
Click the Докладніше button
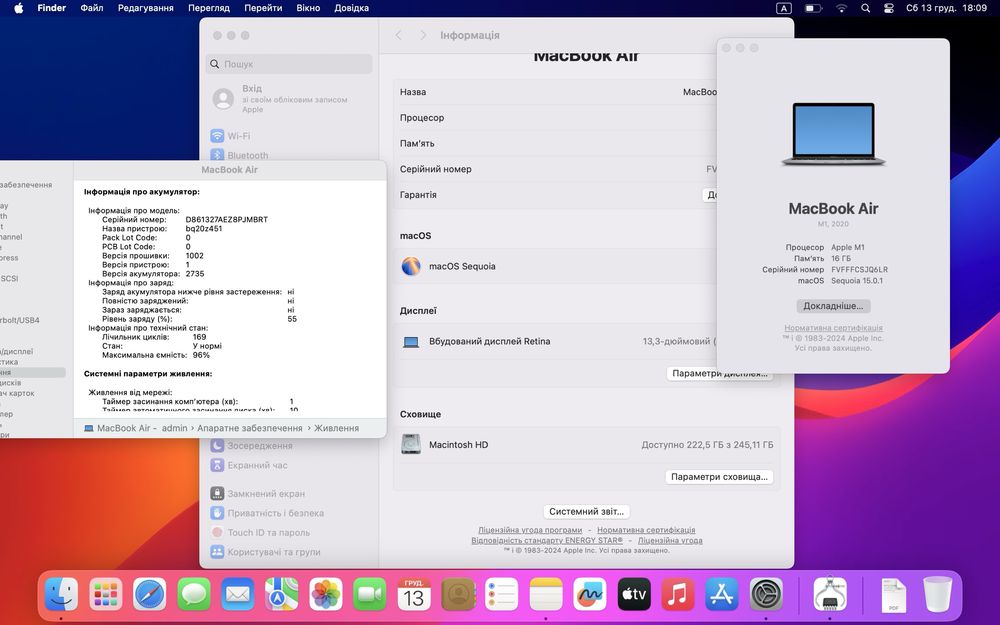[x=833, y=306]
